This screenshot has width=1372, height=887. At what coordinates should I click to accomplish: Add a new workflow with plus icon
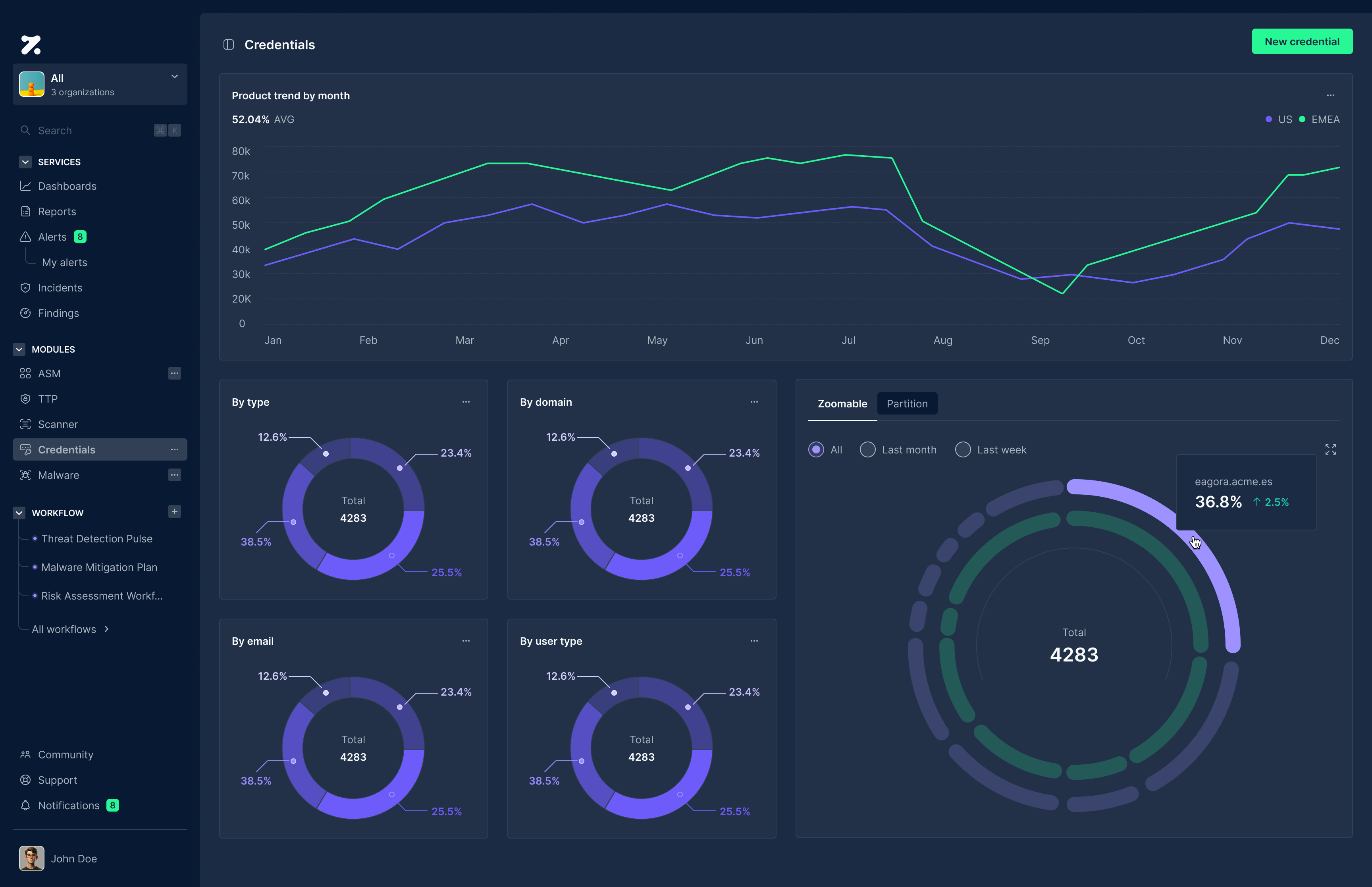pos(174,511)
